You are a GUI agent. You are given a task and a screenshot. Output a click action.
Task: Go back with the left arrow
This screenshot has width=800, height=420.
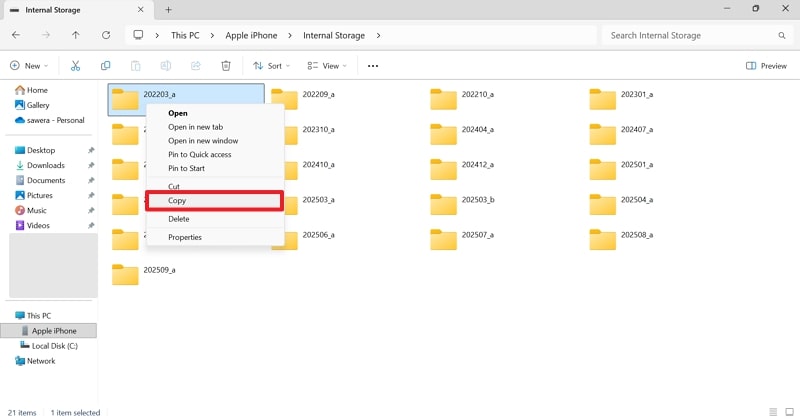(x=16, y=35)
